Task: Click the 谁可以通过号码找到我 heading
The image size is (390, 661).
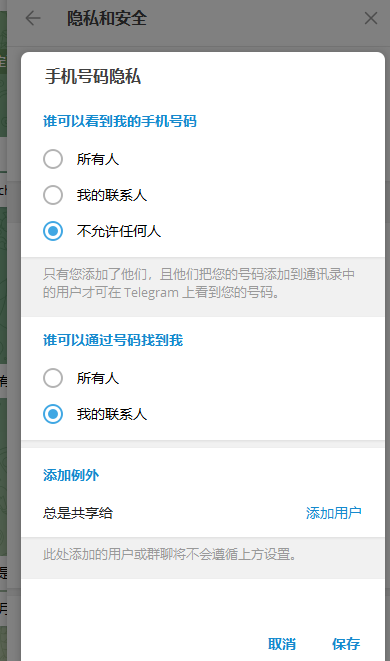Action: pos(113,340)
